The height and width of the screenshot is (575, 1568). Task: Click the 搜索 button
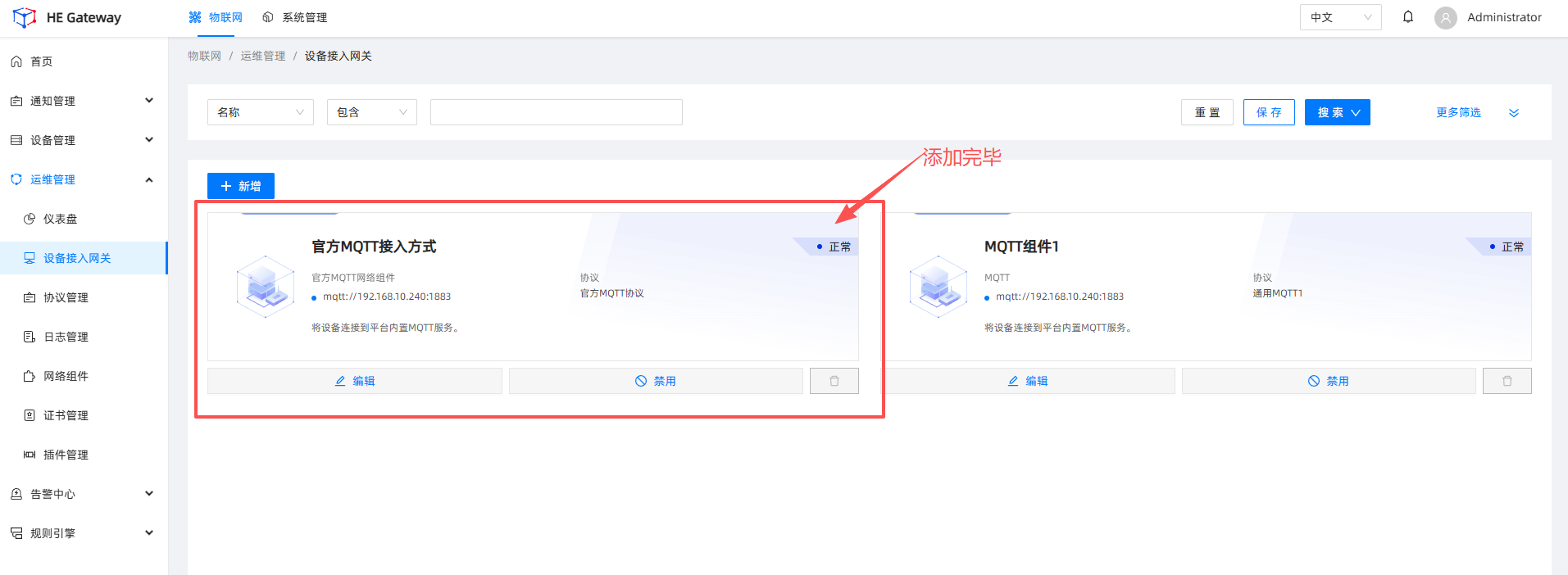click(1338, 112)
